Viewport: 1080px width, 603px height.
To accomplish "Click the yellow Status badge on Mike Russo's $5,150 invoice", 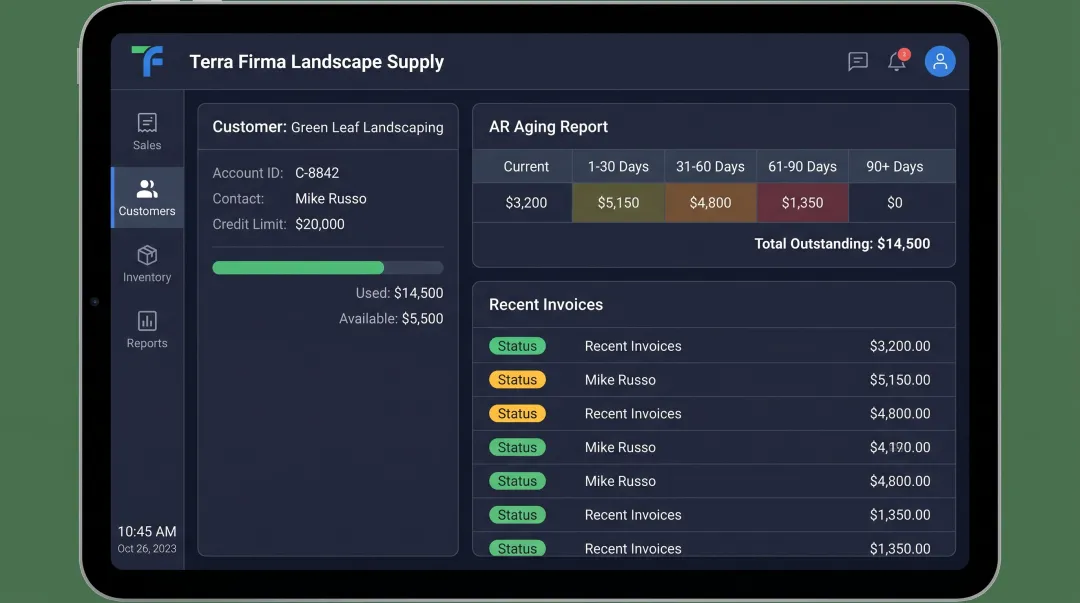I will [518, 379].
